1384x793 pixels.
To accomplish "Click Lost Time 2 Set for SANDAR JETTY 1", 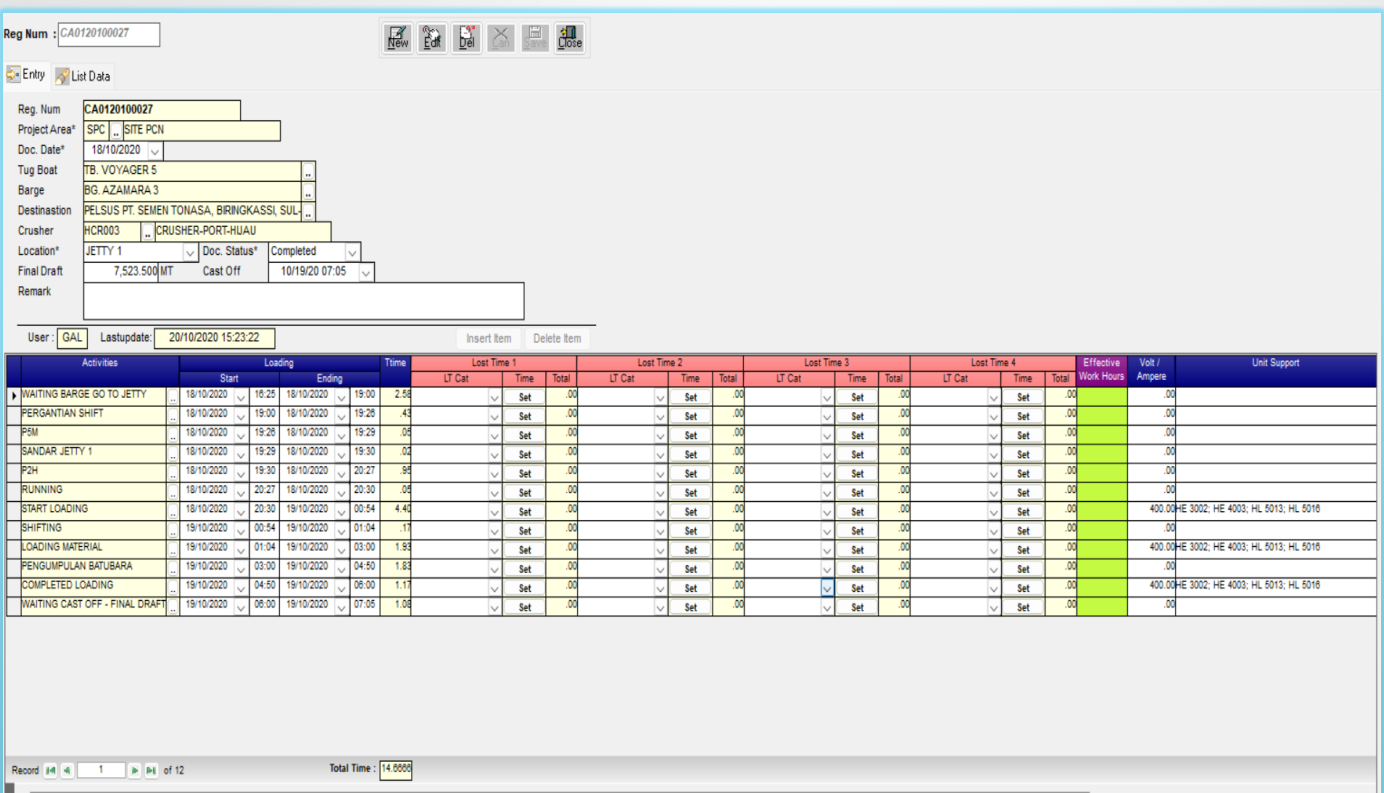I will point(690,454).
